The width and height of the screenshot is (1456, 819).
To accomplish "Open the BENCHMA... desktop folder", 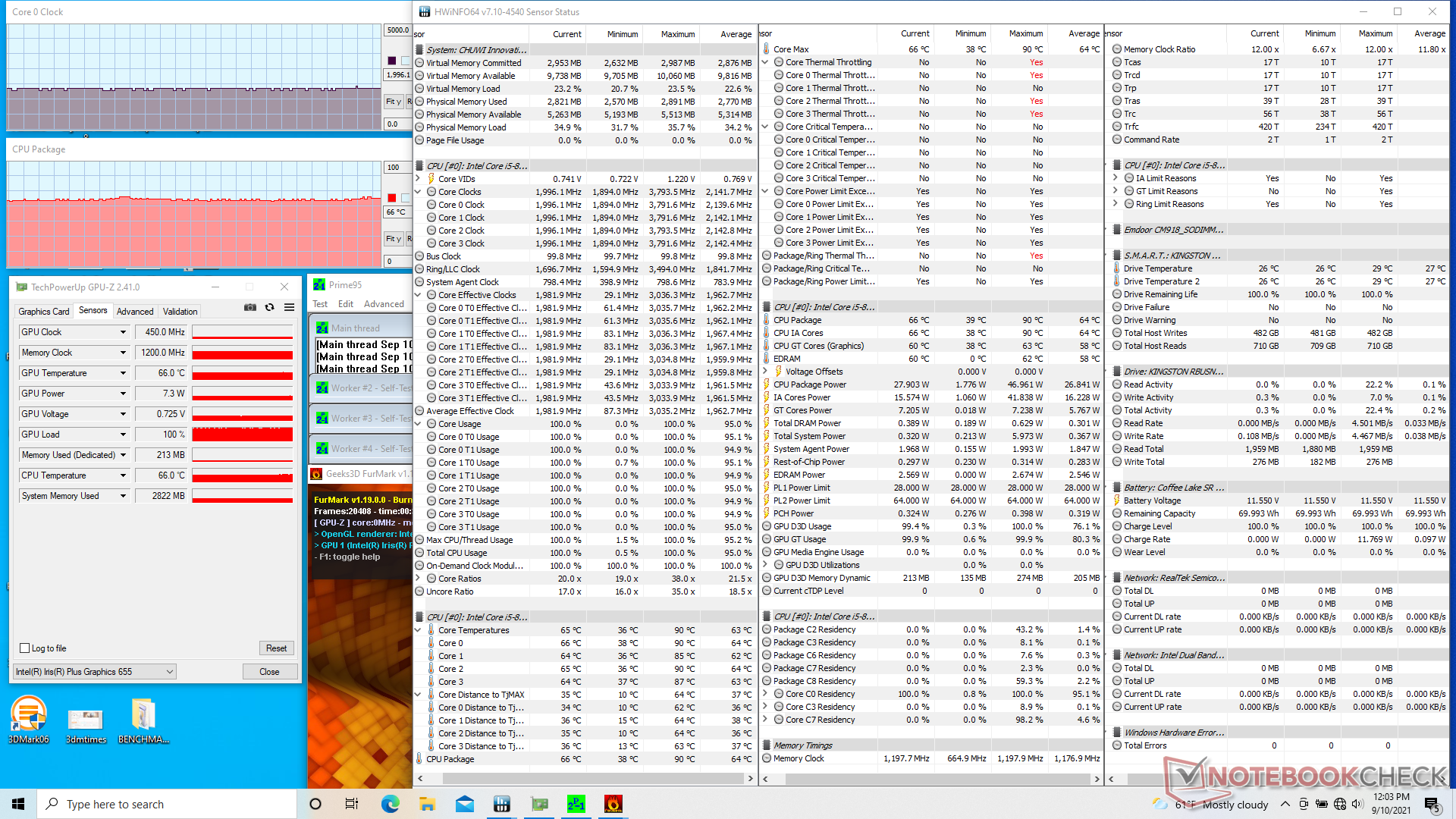I will click(x=143, y=721).
